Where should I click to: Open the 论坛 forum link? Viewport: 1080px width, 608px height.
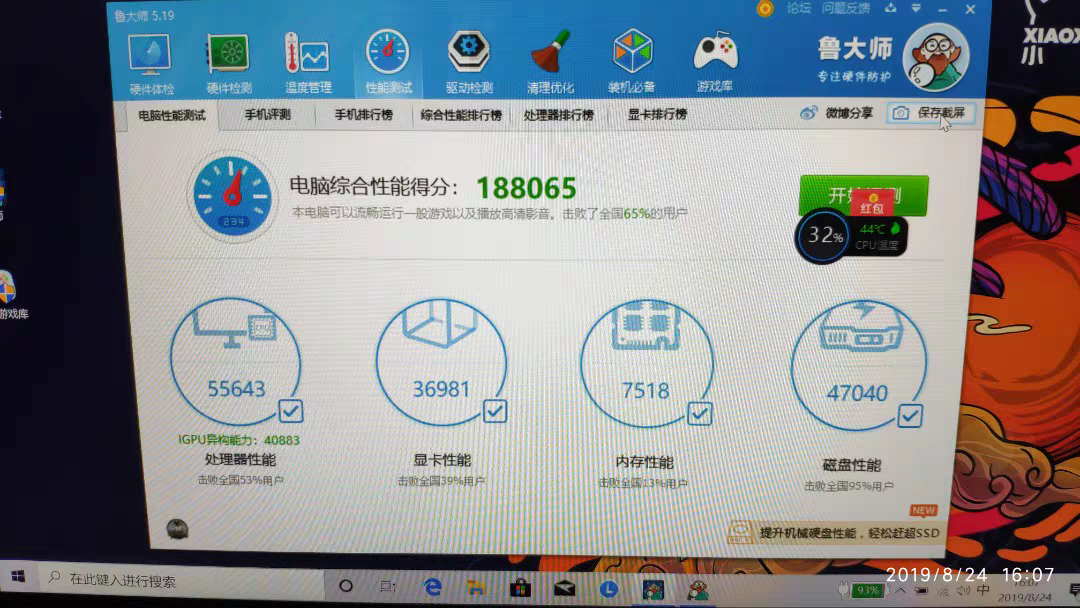coord(798,8)
